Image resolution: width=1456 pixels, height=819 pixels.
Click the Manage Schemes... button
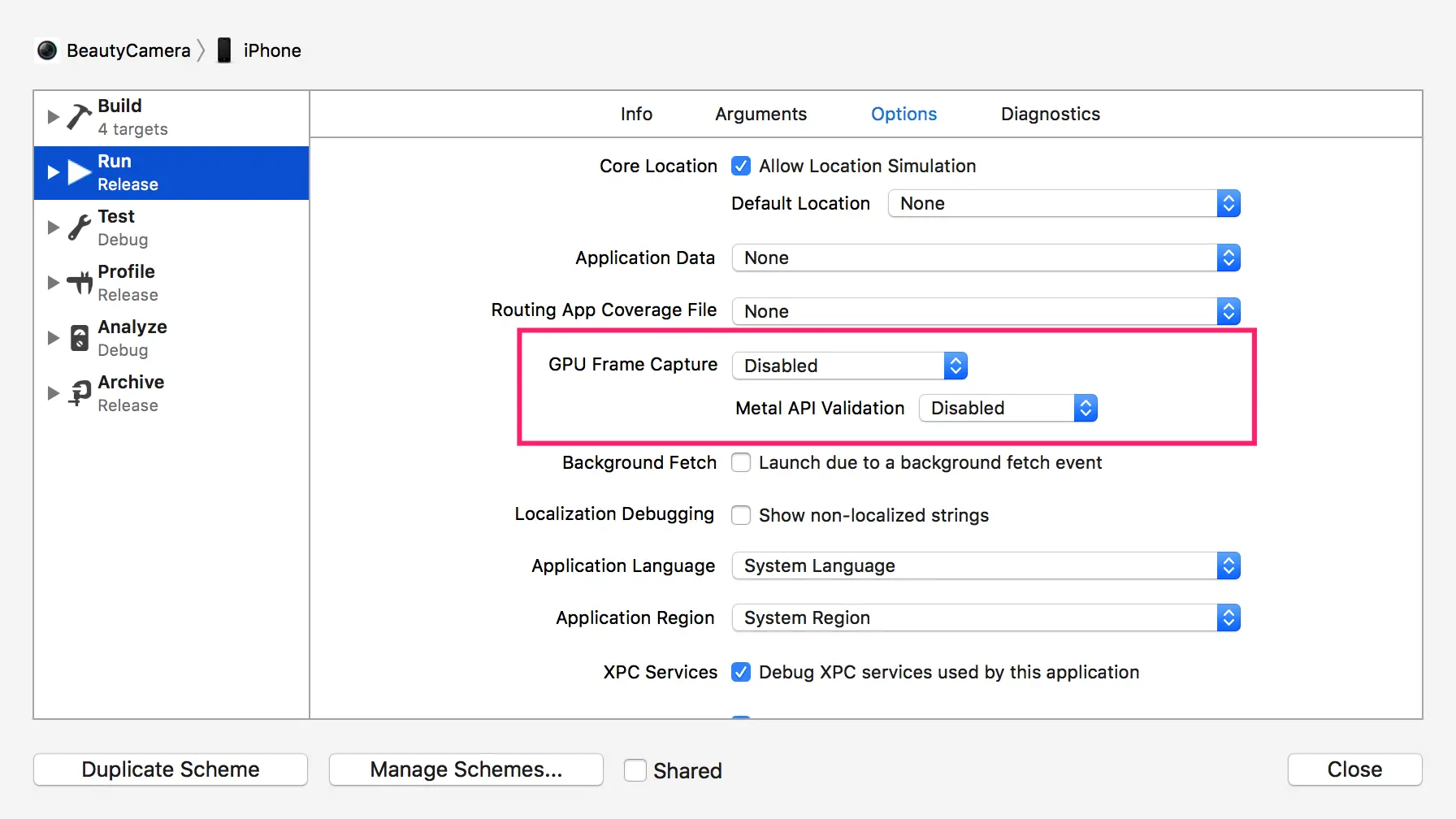point(466,769)
